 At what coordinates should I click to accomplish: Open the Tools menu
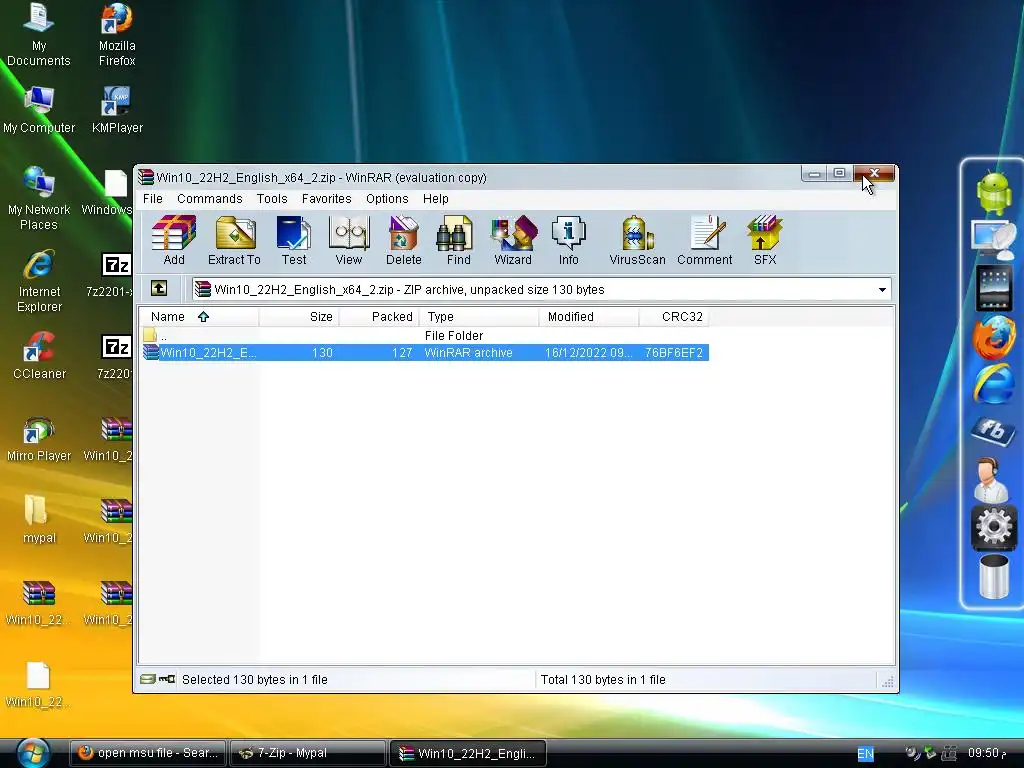click(272, 199)
